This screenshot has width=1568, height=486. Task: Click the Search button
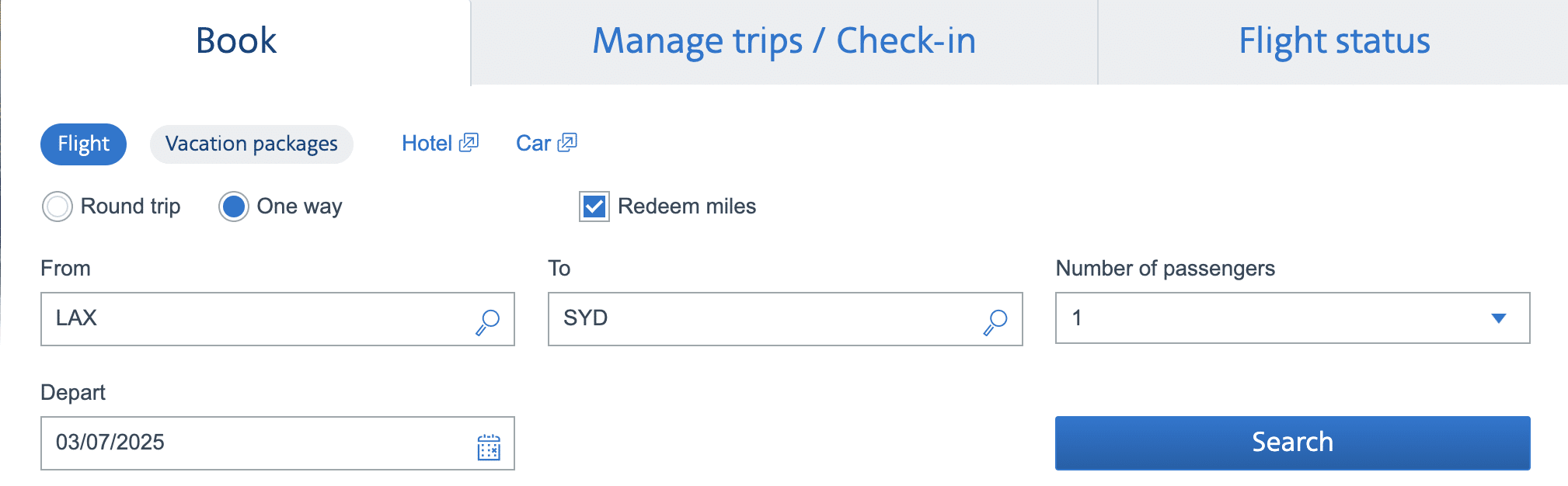click(1291, 443)
